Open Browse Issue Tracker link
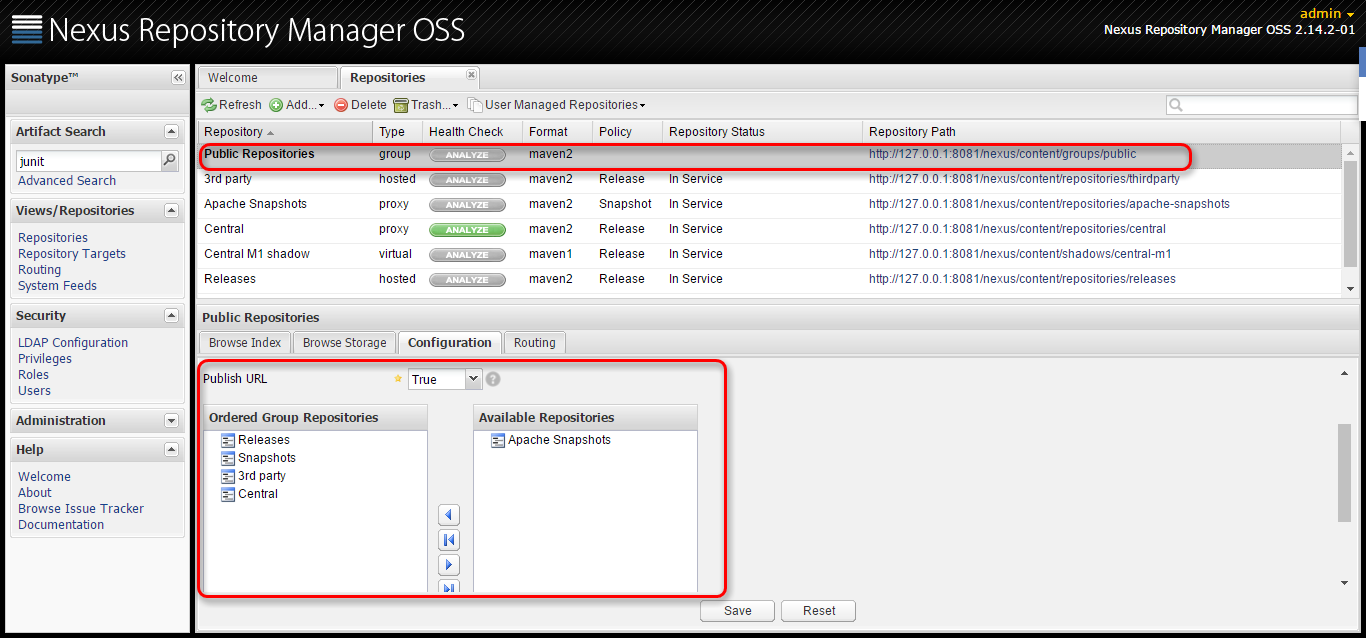1366x638 pixels. pos(81,509)
